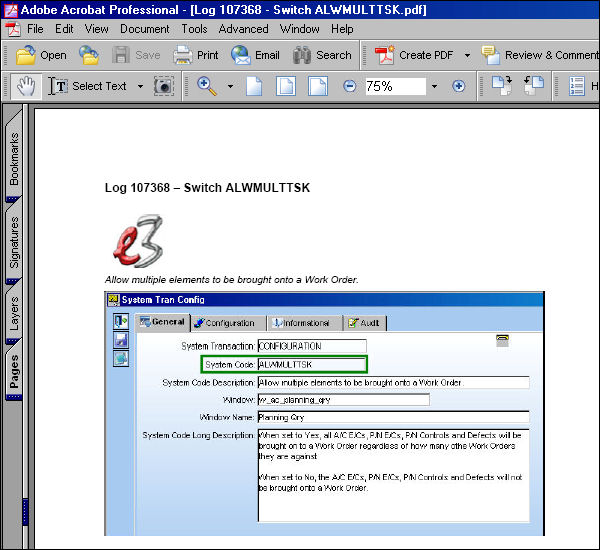Click the Window field w_ac_planning_qry
The height and width of the screenshot is (550, 600).
coord(344,400)
